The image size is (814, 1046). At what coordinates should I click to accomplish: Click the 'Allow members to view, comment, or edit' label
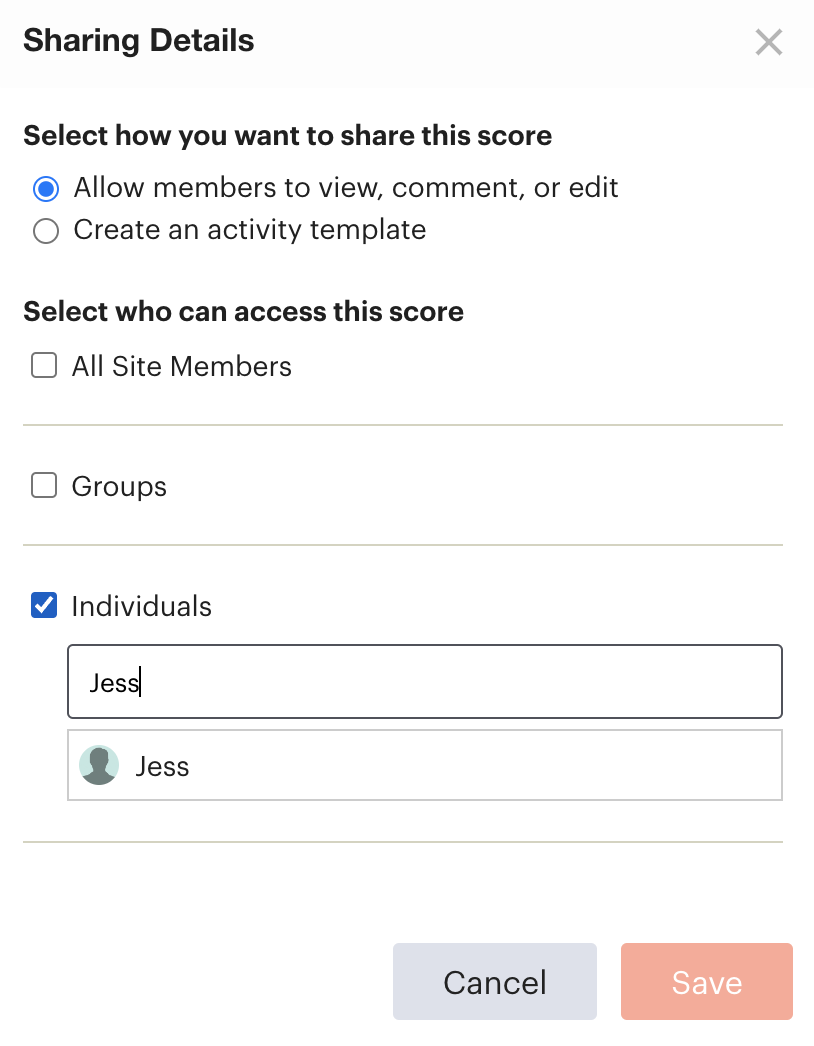click(x=346, y=188)
